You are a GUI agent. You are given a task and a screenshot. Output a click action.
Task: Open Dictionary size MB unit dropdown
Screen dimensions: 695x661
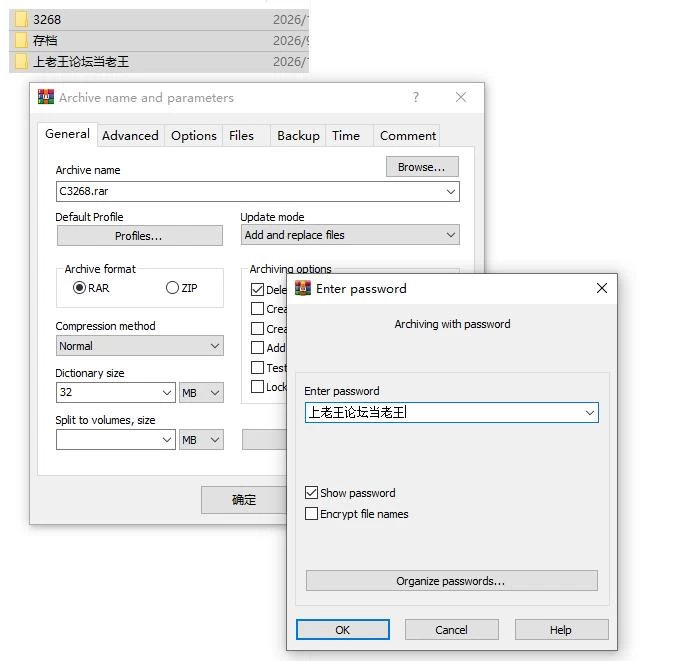[x=201, y=392]
